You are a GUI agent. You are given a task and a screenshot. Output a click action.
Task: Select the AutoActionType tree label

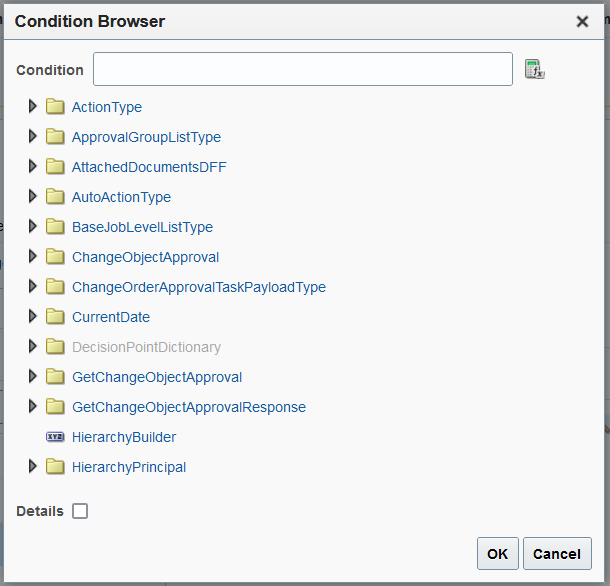(121, 197)
